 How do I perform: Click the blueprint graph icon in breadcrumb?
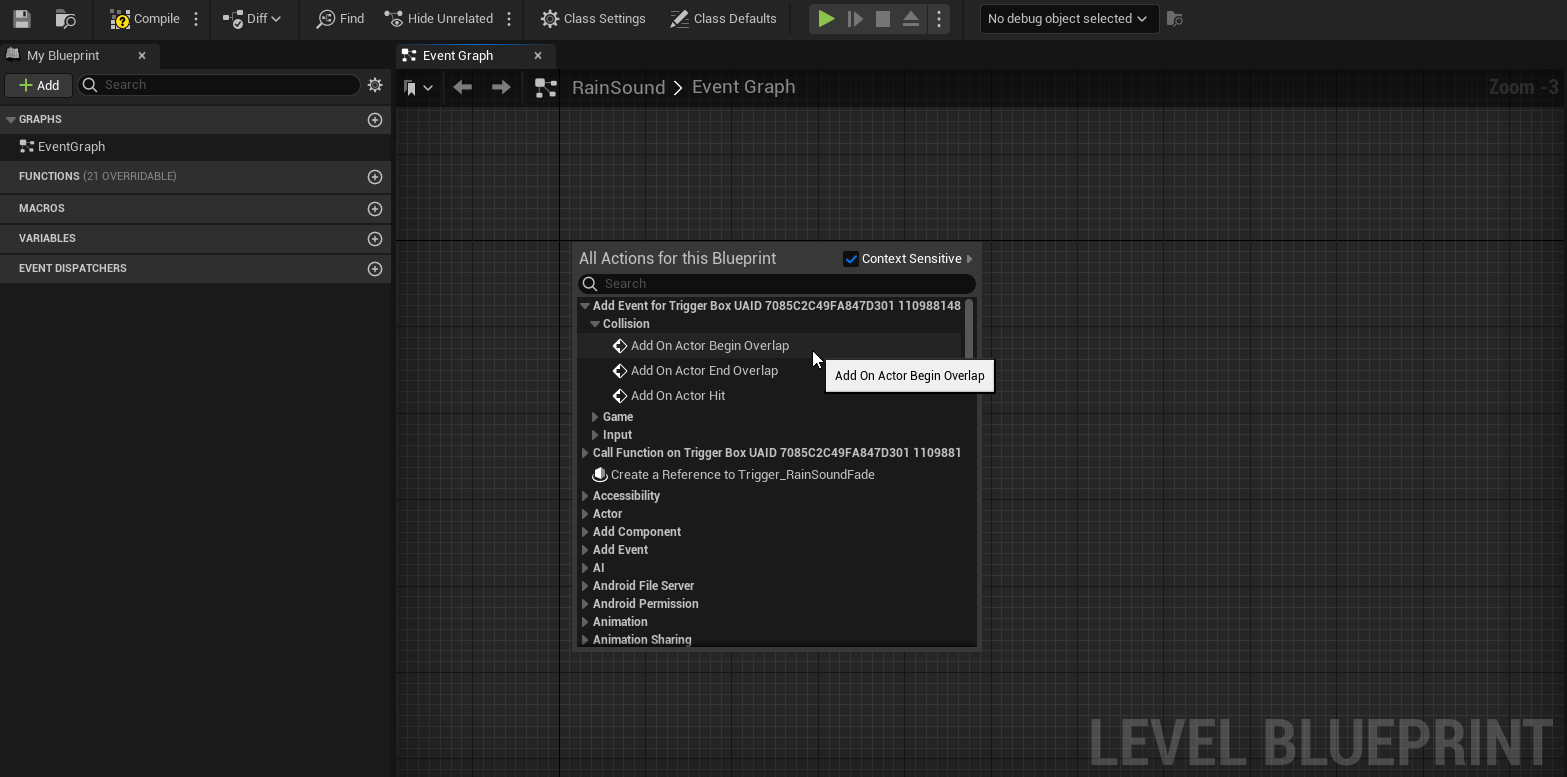click(546, 88)
